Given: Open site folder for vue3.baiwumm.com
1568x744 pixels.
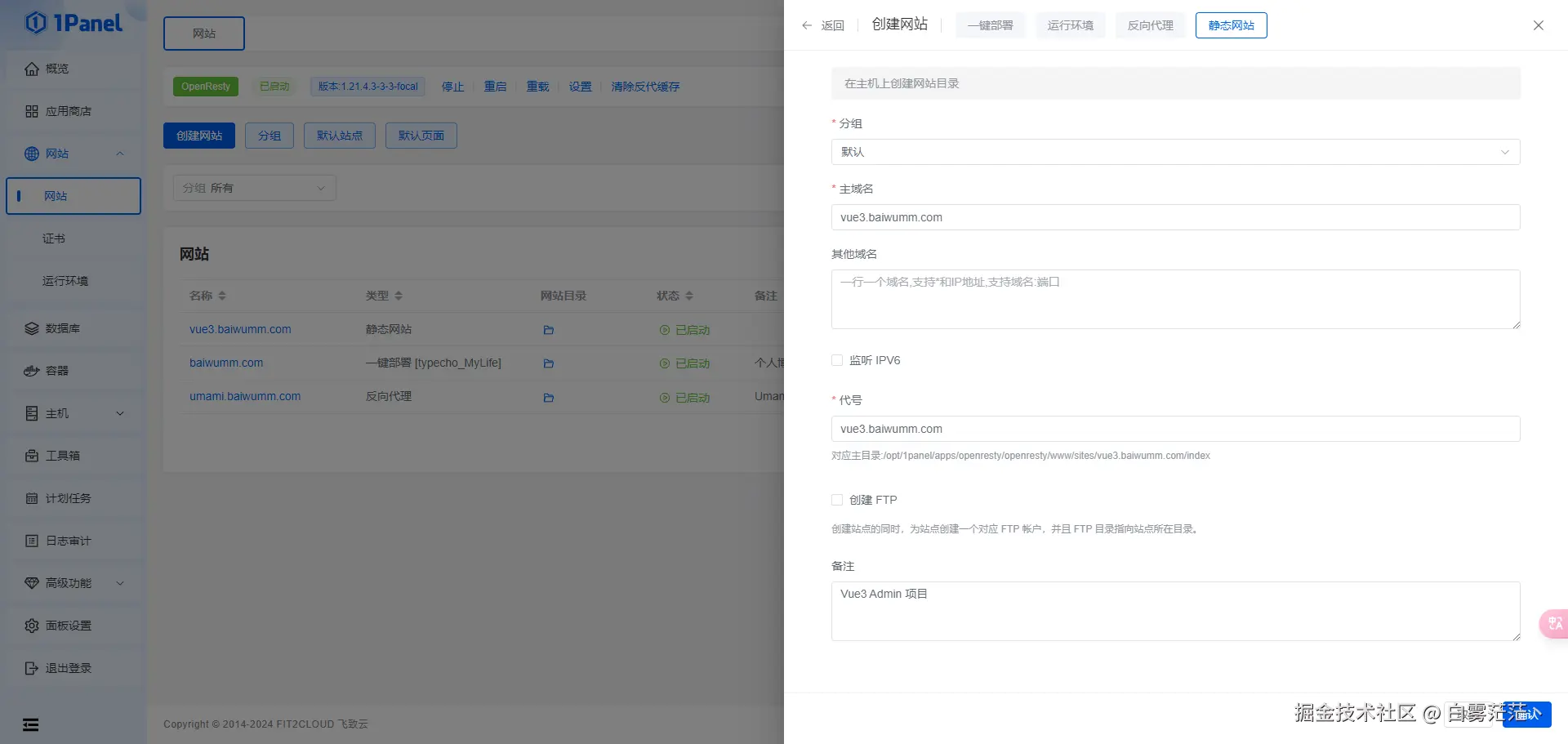Looking at the screenshot, I should (549, 330).
